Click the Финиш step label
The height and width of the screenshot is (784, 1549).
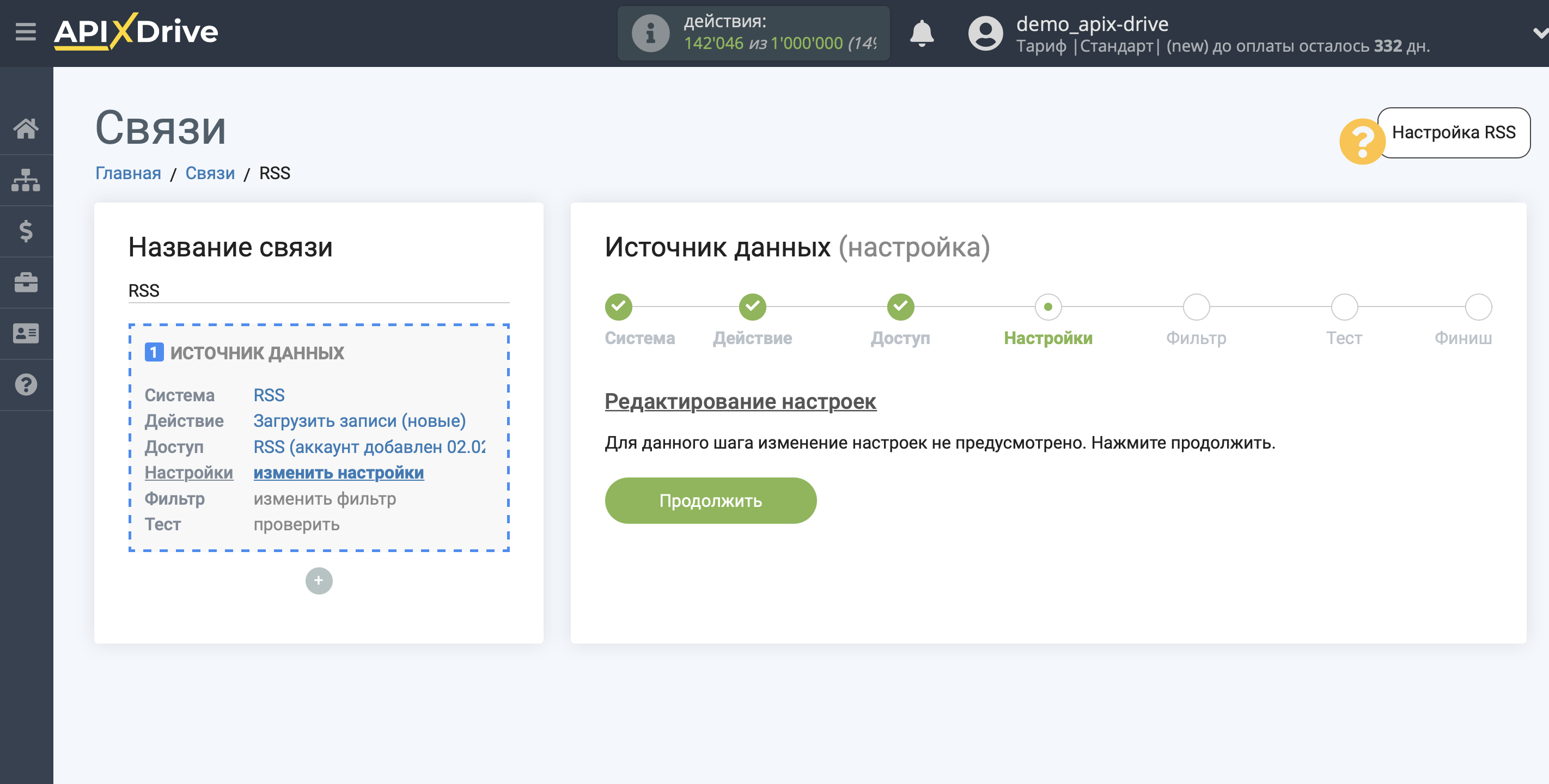tap(1463, 338)
